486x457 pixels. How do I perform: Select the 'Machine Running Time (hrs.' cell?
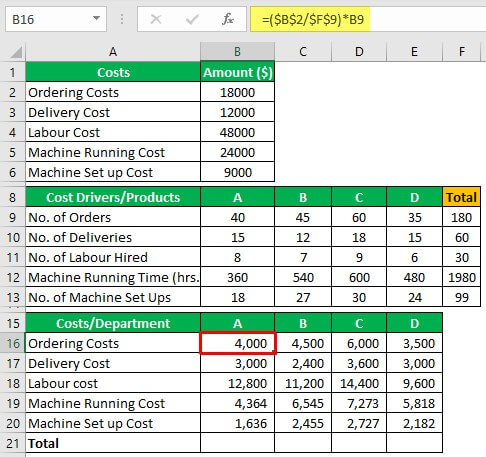coord(113,277)
